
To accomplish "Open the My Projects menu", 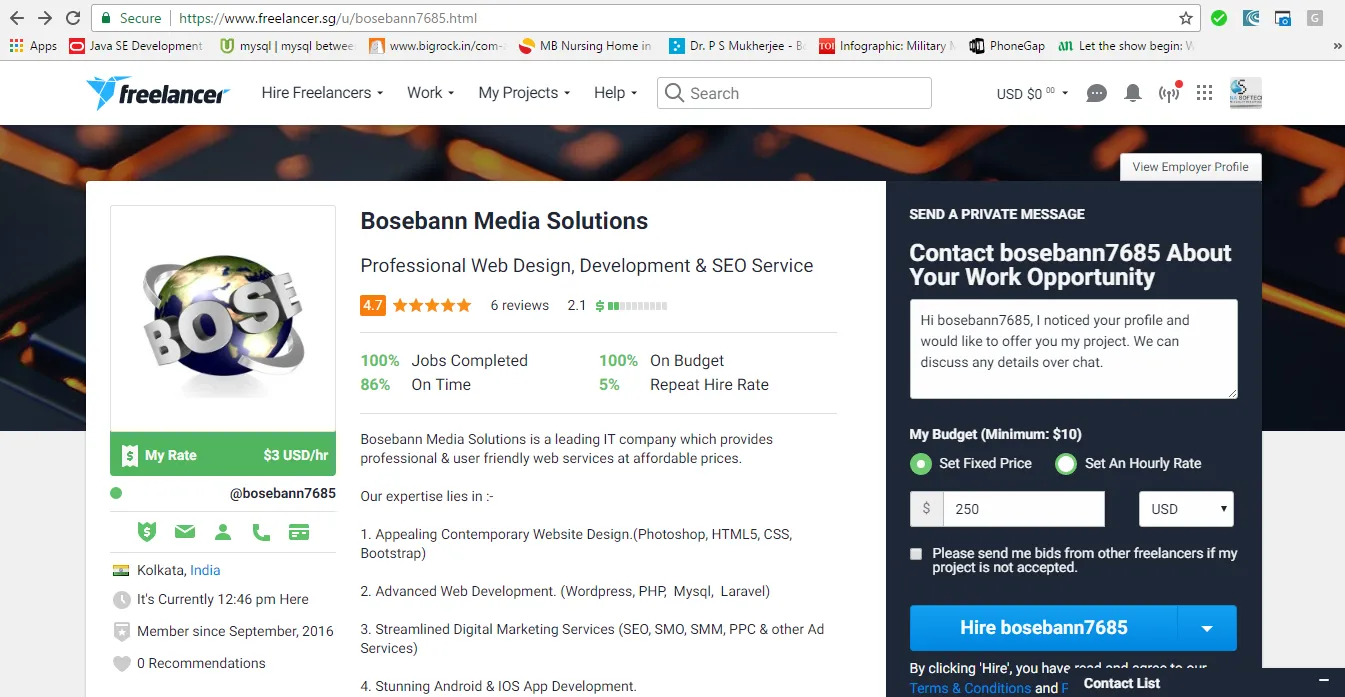I will tap(524, 93).
